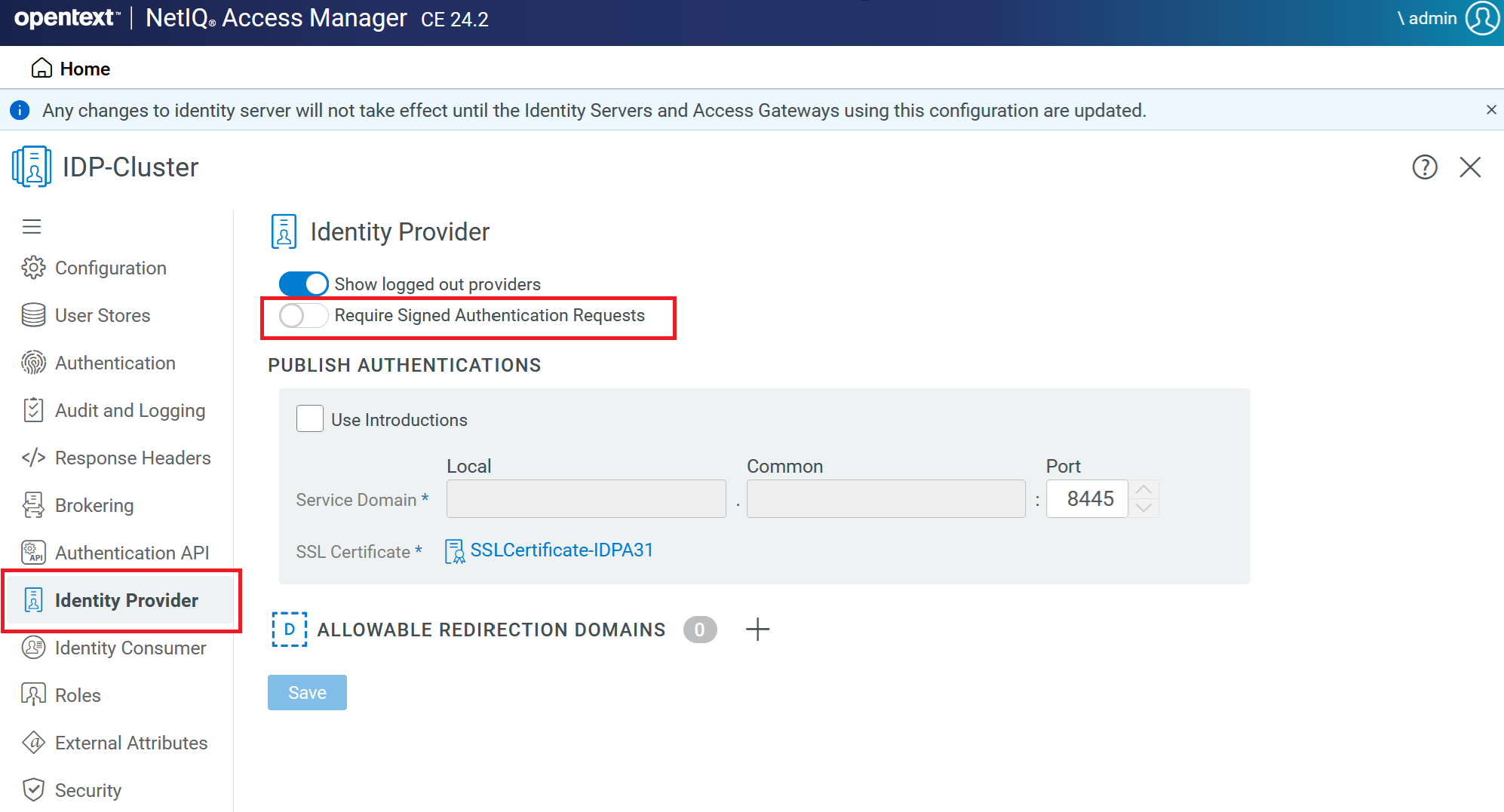This screenshot has width=1504, height=812.
Task: Open Audit and Logging via its icon
Action: tap(32, 410)
